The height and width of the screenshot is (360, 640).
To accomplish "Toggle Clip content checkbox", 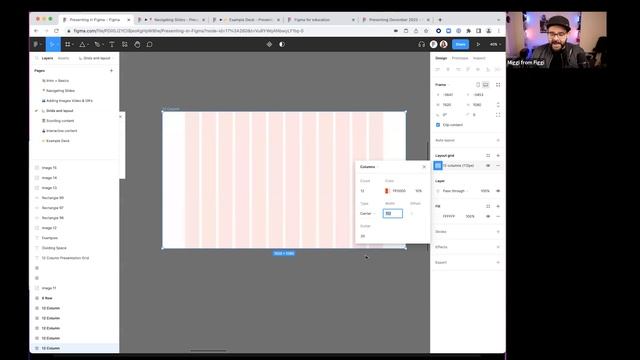I will (x=438, y=125).
